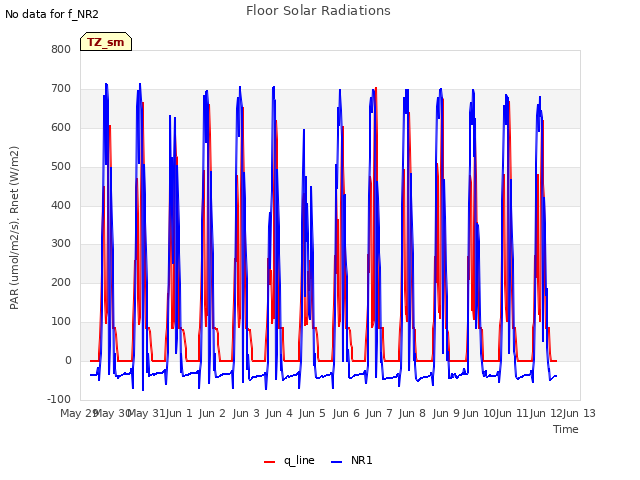Click the Jun 5 x-axis date label
Image resolution: width=640 pixels, height=480 pixels.
click(312, 413)
